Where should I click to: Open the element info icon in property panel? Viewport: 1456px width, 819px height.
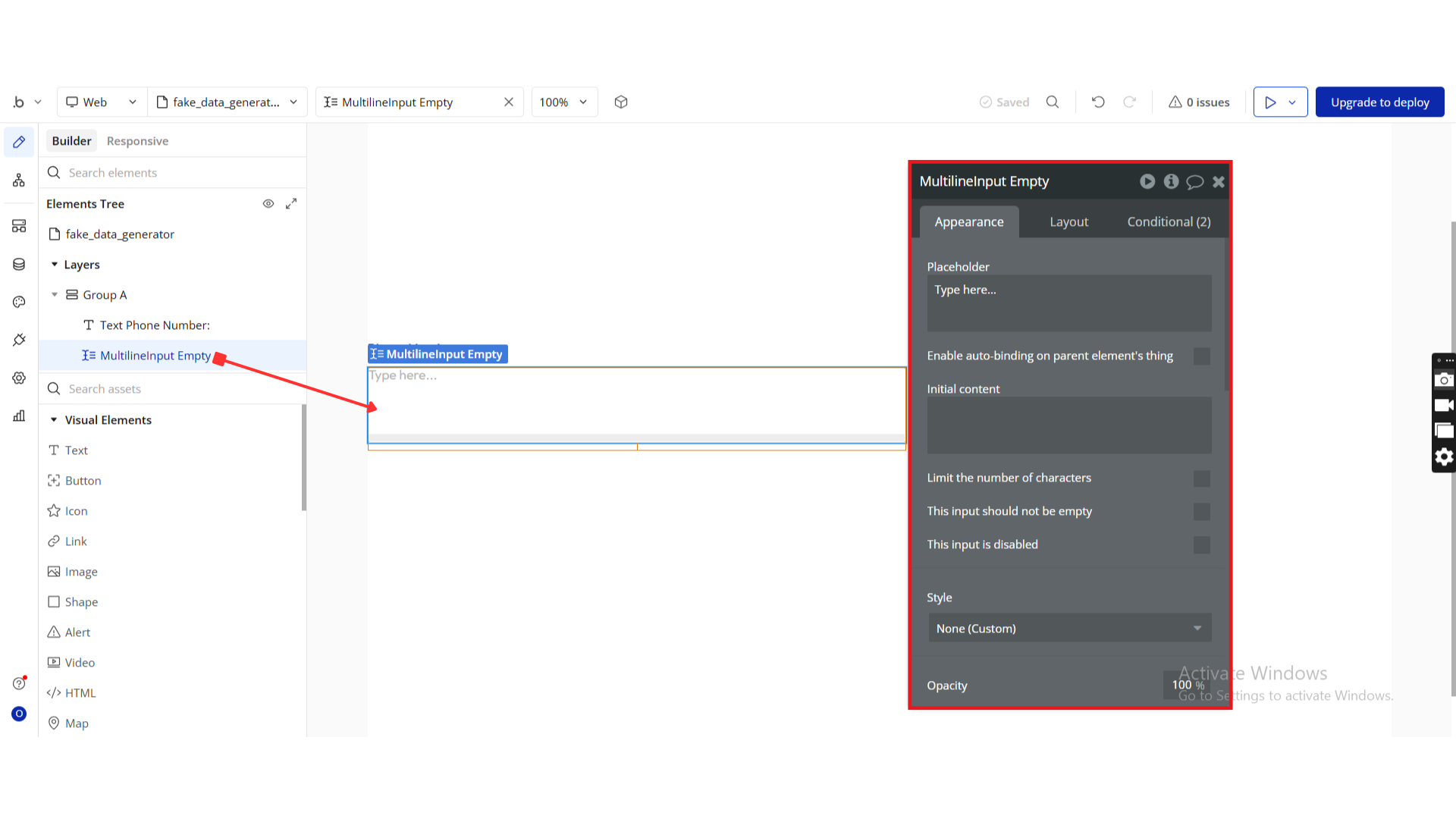click(x=1171, y=181)
